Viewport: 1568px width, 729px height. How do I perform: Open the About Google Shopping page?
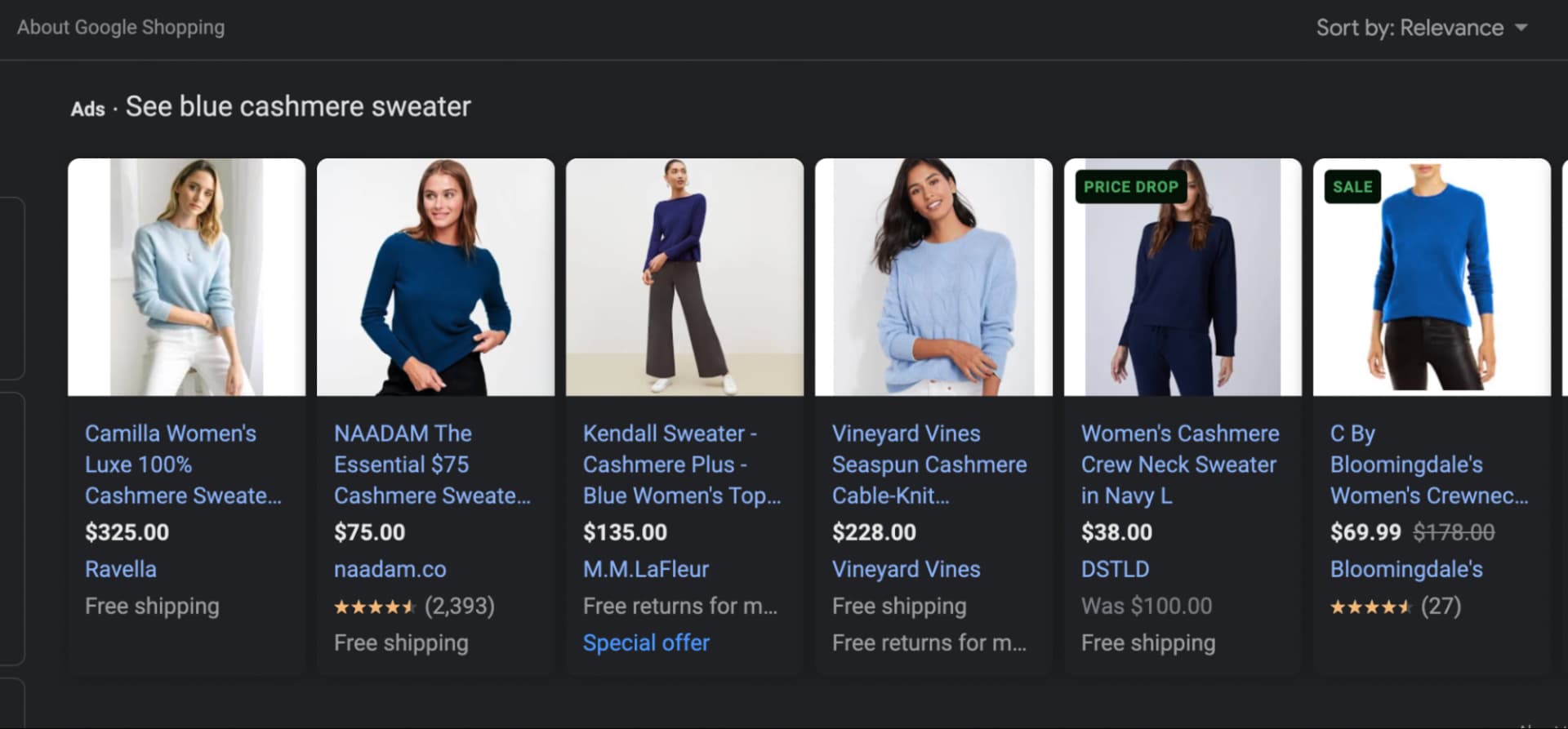pos(121,27)
